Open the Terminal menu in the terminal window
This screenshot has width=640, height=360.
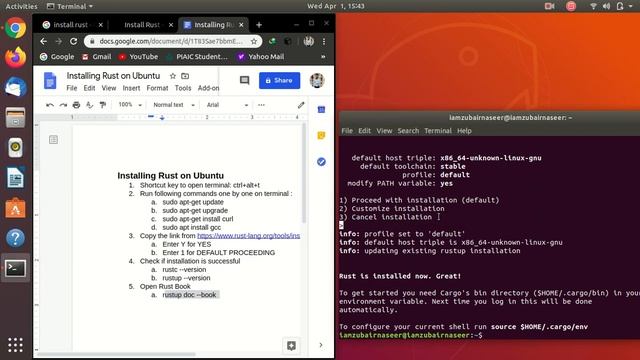click(x=438, y=131)
